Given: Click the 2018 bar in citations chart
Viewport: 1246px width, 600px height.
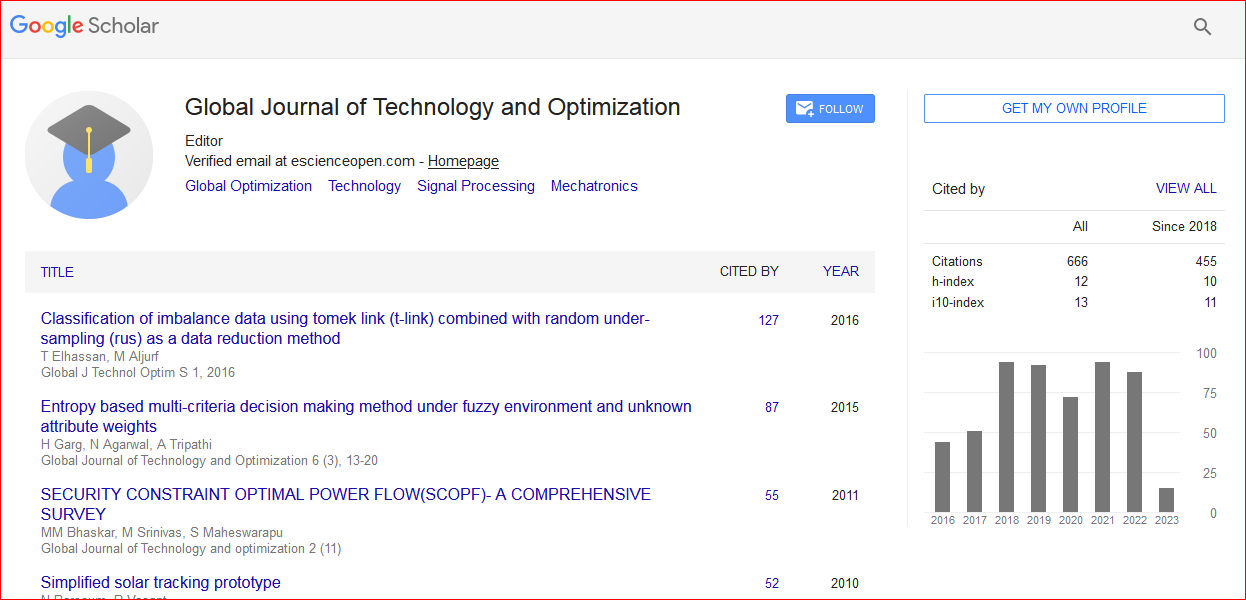Looking at the screenshot, I should (x=1006, y=437).
